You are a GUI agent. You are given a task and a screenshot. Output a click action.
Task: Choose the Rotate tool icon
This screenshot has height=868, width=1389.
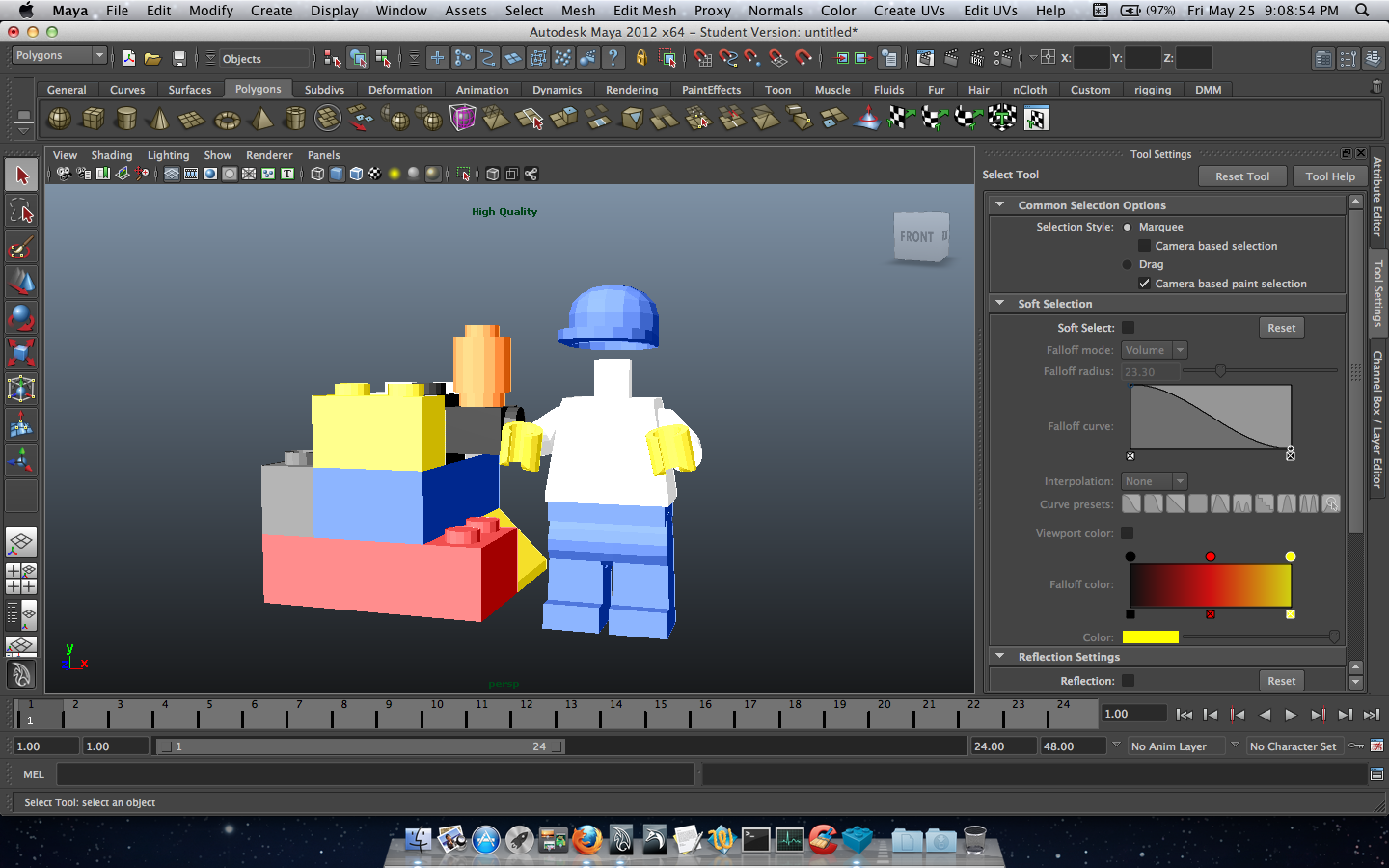pos(21,317)
